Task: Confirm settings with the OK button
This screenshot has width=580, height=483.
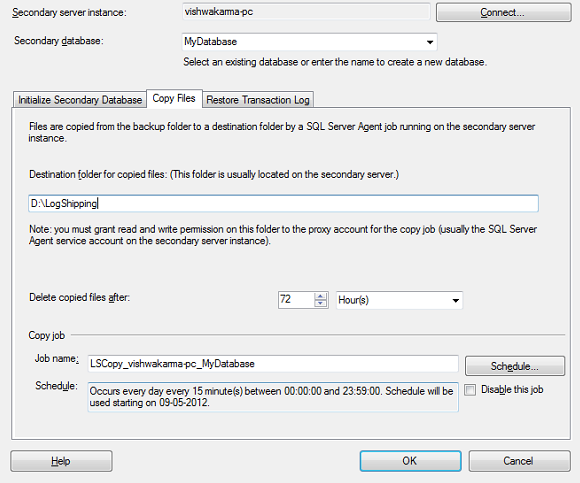Action: pos(410,461)
